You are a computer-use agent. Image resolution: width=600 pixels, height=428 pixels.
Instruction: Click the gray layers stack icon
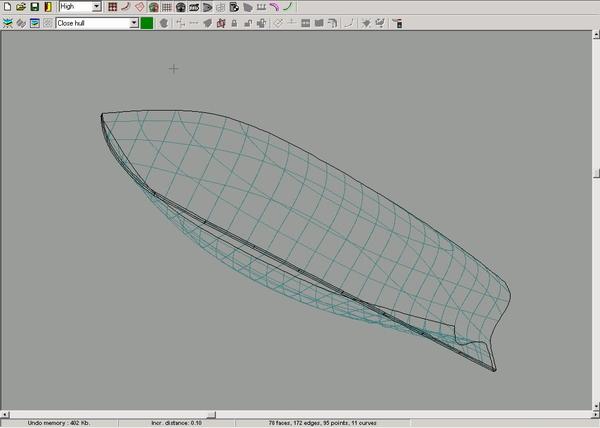pyautogui.click(x=21, y=23)
